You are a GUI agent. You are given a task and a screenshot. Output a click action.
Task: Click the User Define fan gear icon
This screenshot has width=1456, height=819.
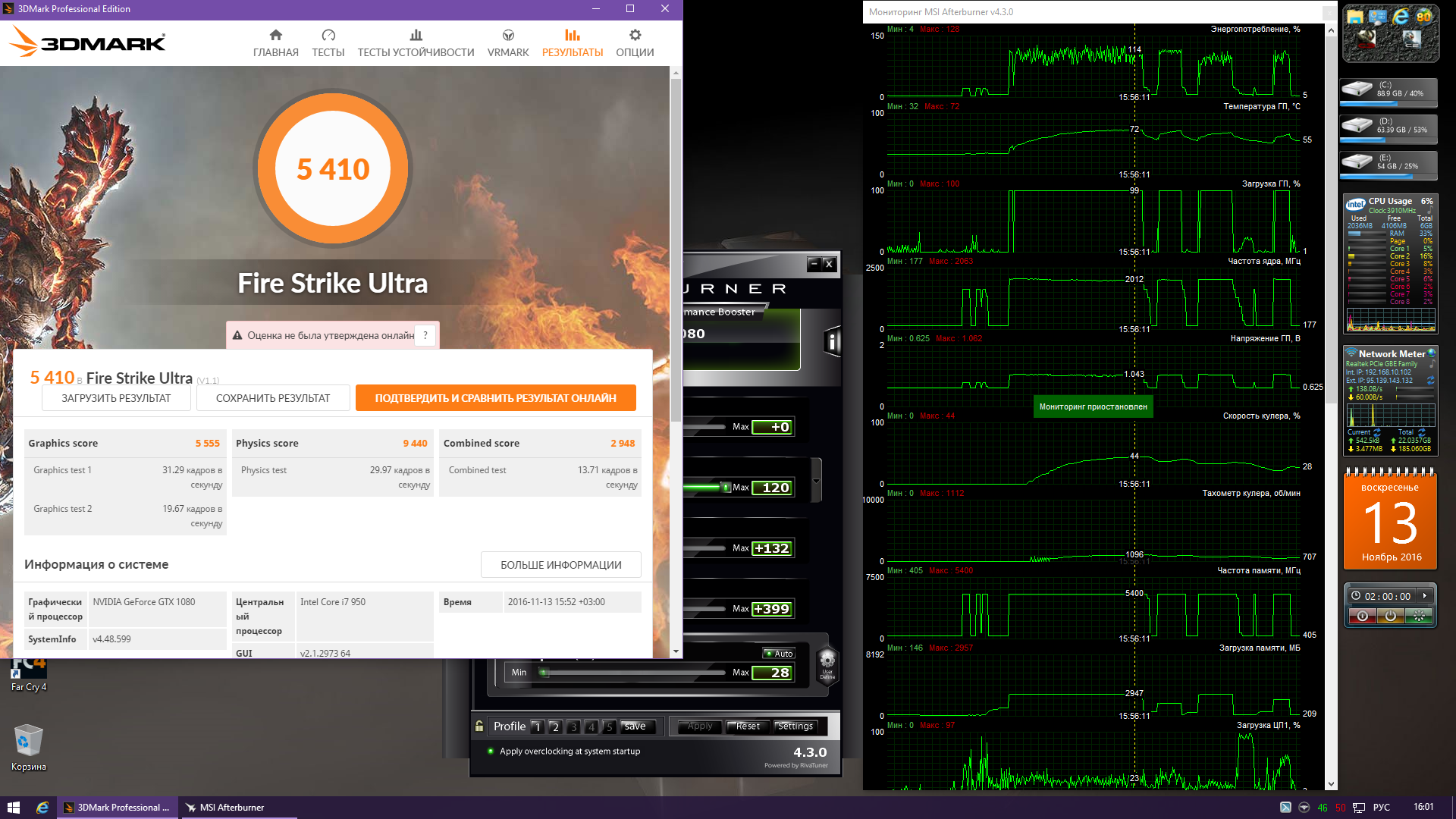click(827, 660)
